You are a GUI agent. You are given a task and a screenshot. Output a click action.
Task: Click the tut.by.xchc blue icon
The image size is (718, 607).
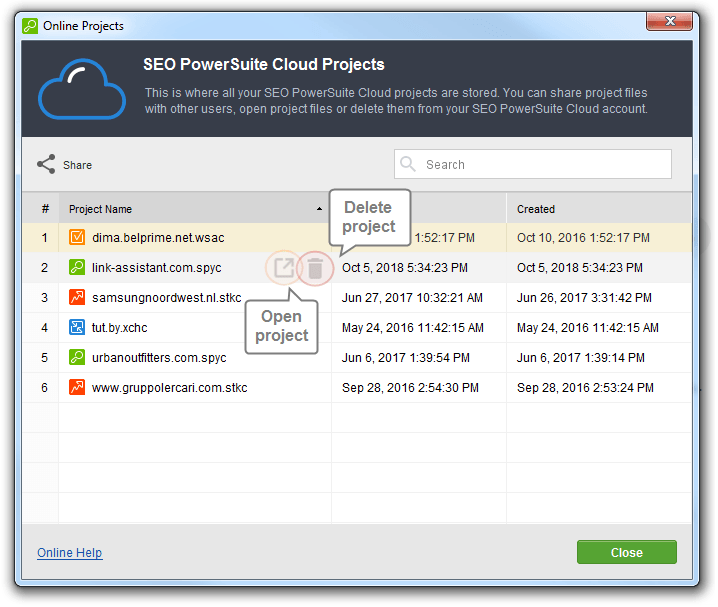coord(77,327)
